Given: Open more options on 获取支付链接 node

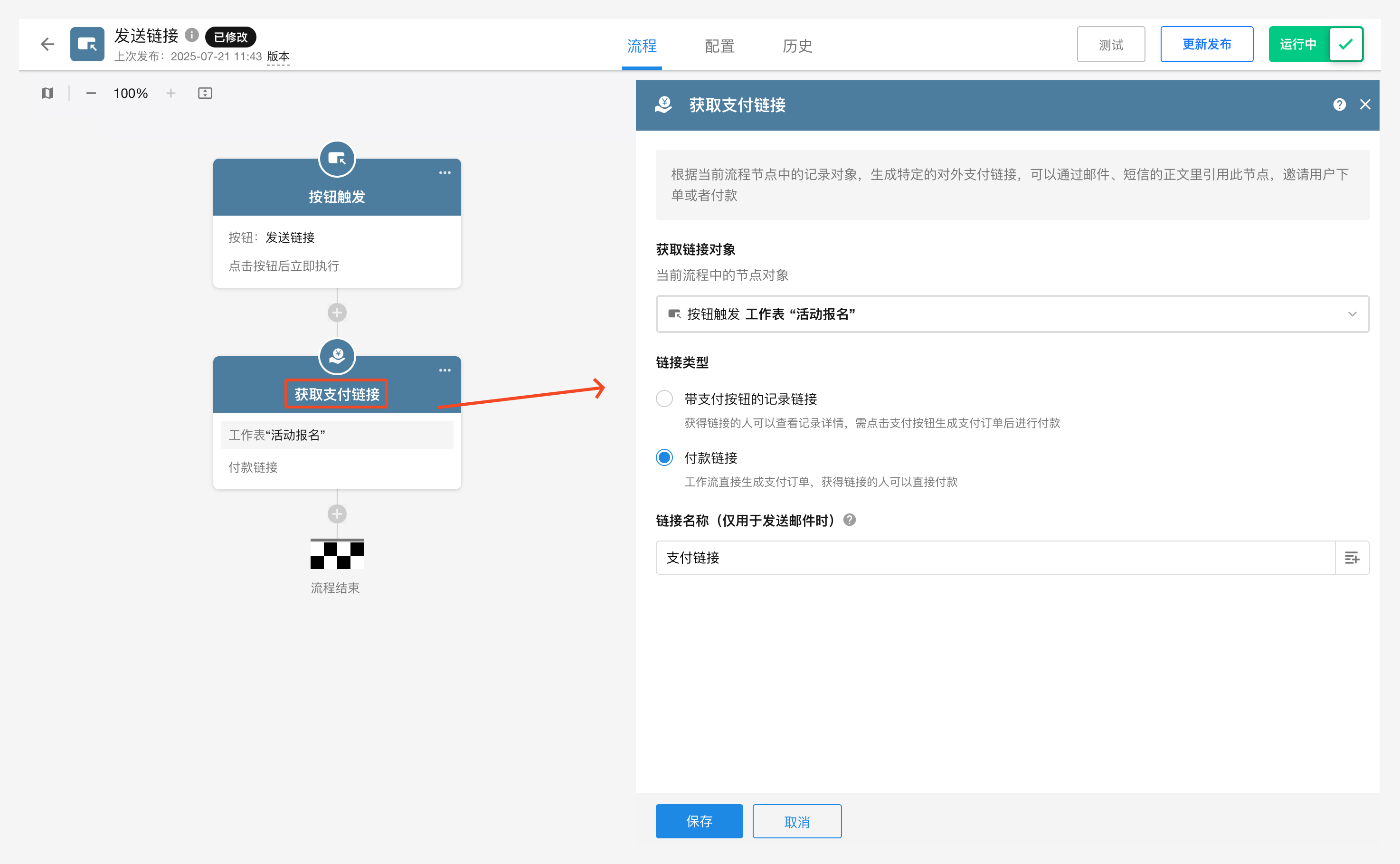Looking at the screenshot, I should coord(445,370).
